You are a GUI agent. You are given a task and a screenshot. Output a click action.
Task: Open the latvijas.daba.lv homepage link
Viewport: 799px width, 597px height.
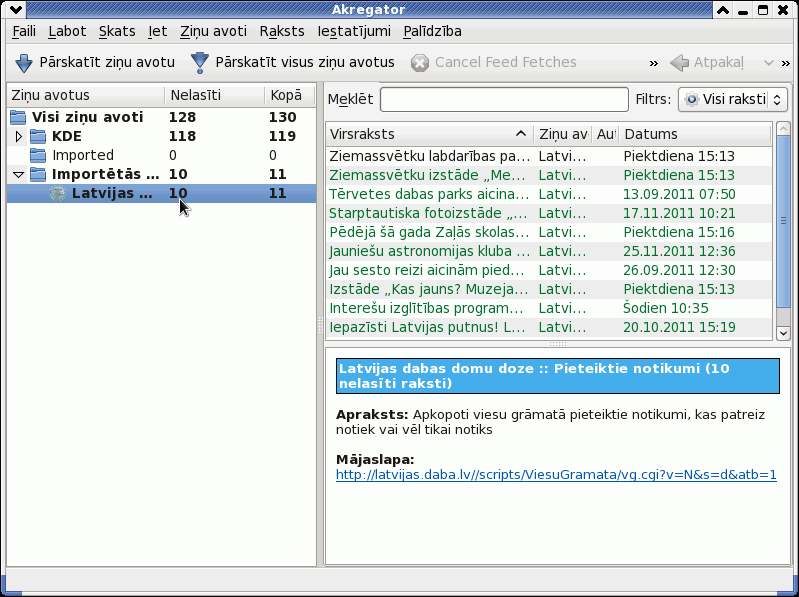pyautogui.click(x=556, y=475)
